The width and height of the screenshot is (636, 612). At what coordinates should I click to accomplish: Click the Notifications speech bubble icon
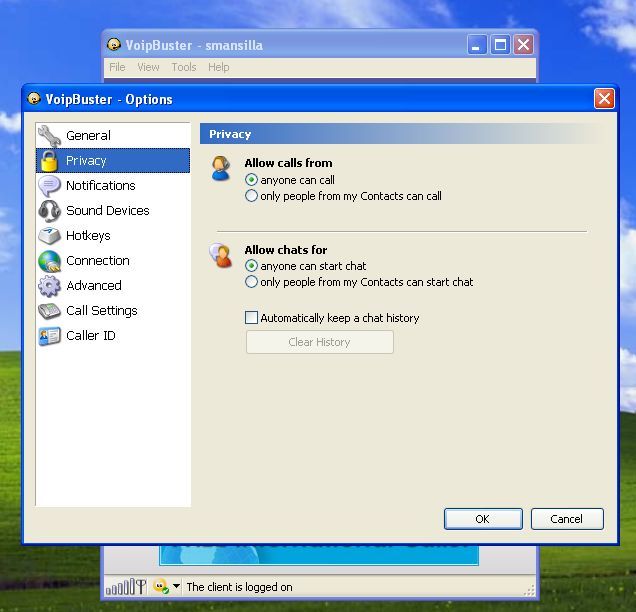point(49,186)
